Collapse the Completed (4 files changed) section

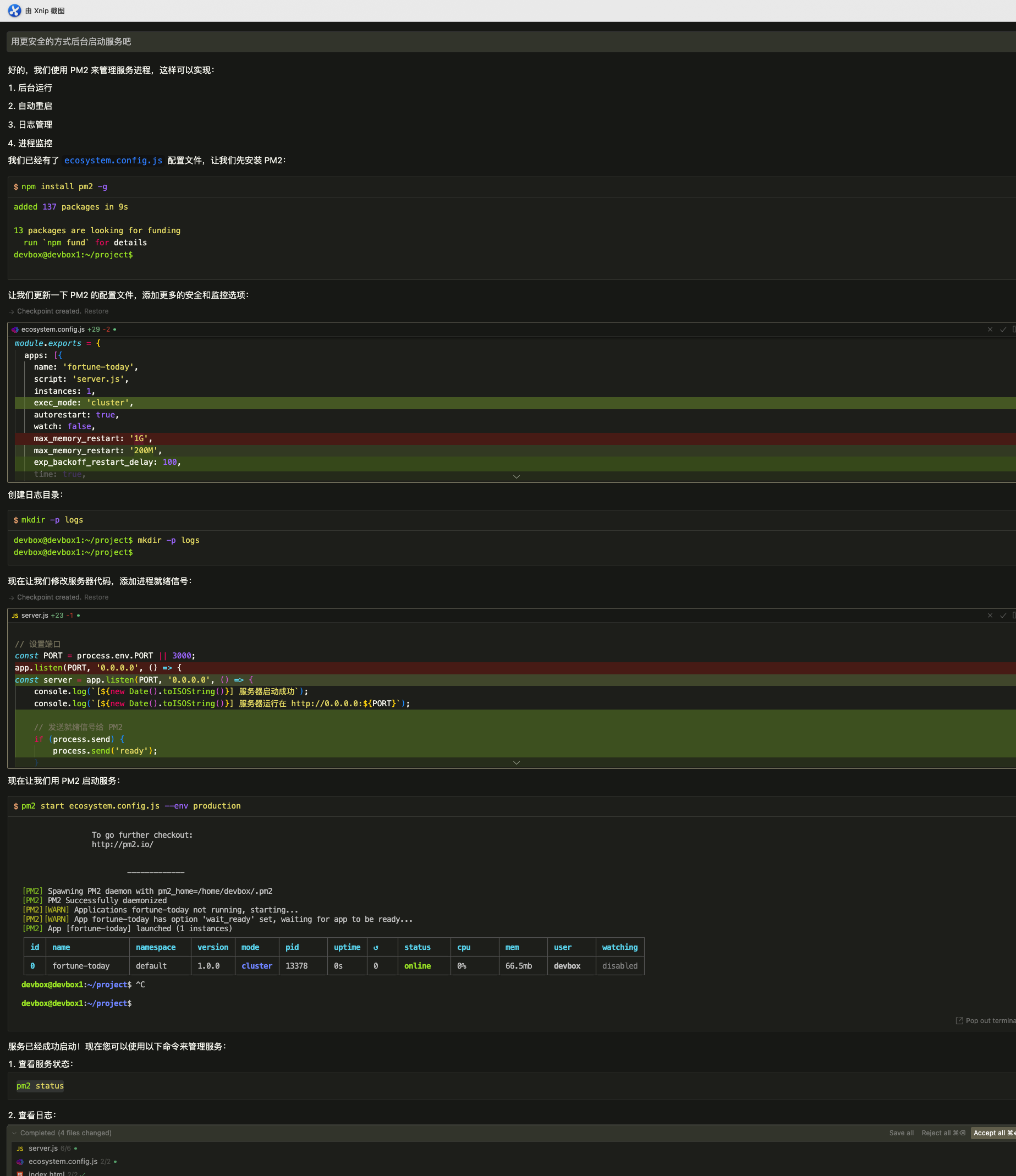pyautogui.click(x=14, y=1133)
